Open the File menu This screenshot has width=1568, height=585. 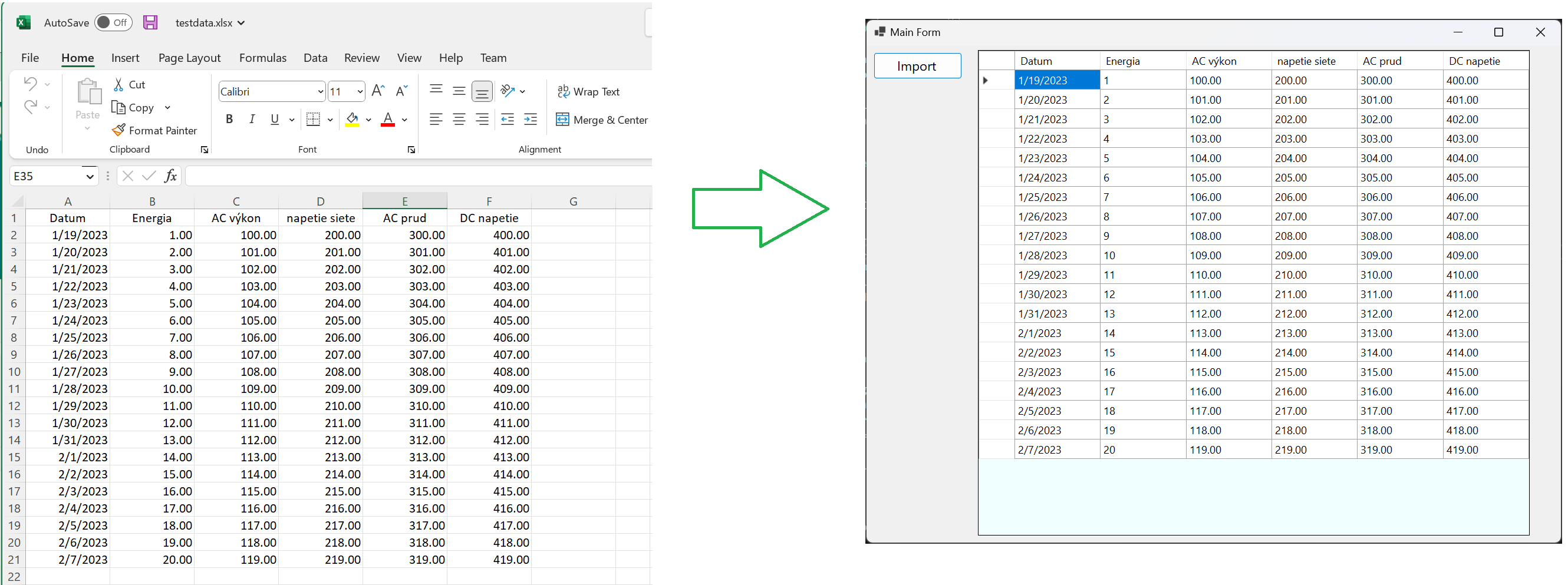point(30,58)
